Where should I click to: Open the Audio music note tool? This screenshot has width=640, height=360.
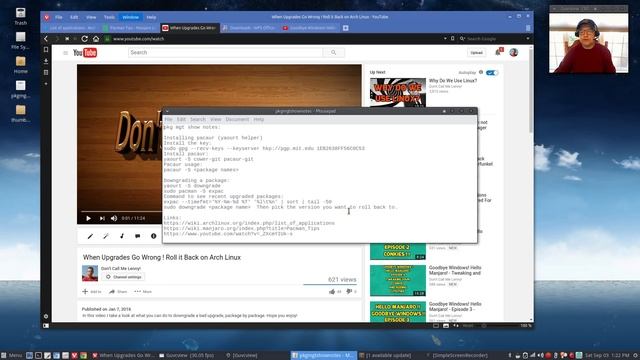pyautogui.click(x=122, y=236)
